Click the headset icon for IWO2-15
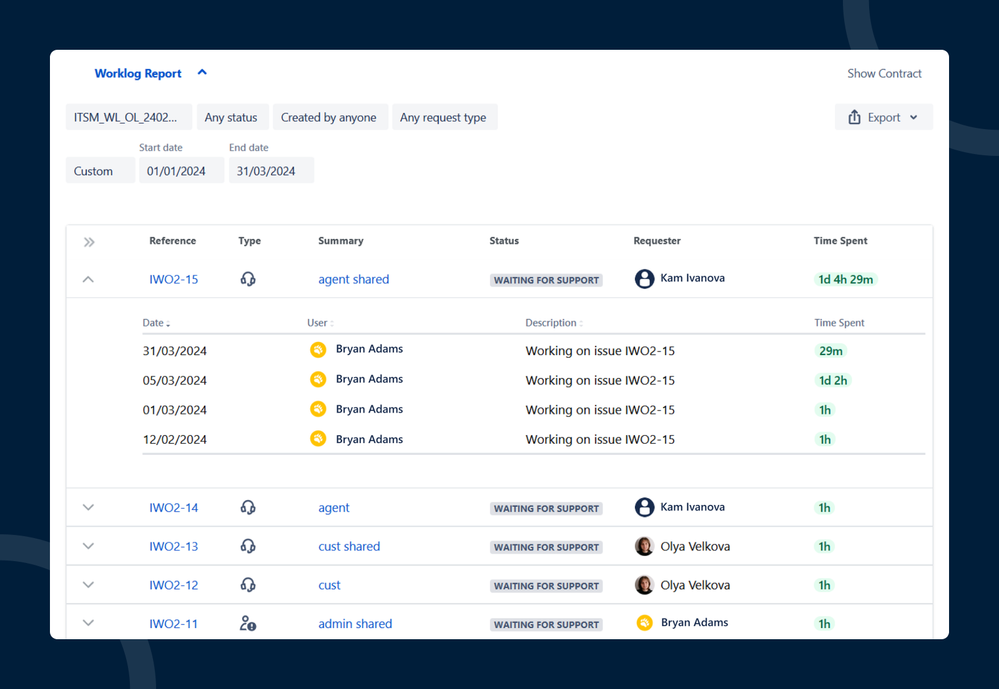 248,279
